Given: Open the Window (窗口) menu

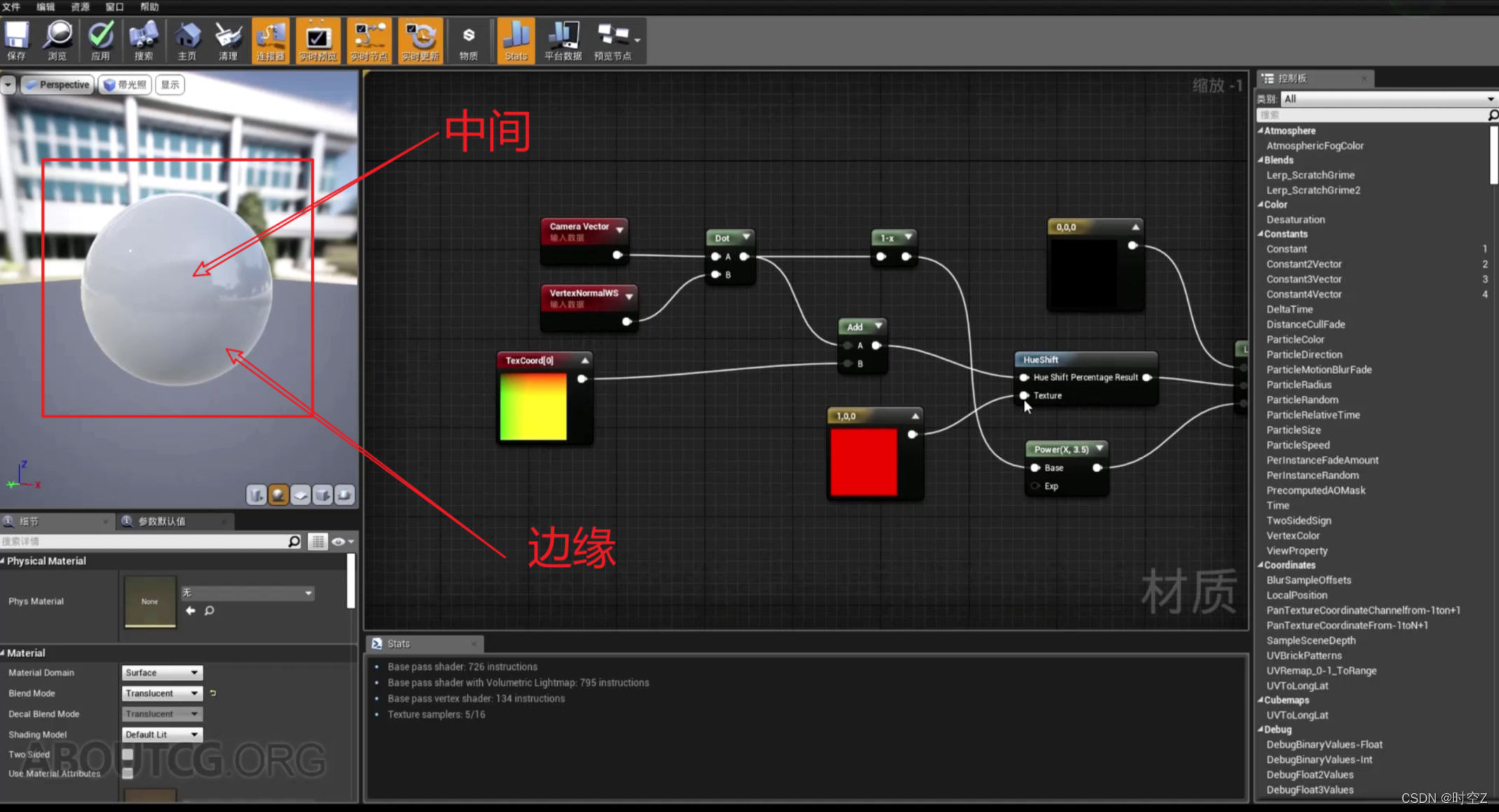Looking at the screenshot, I should click(x=114, y=7).
